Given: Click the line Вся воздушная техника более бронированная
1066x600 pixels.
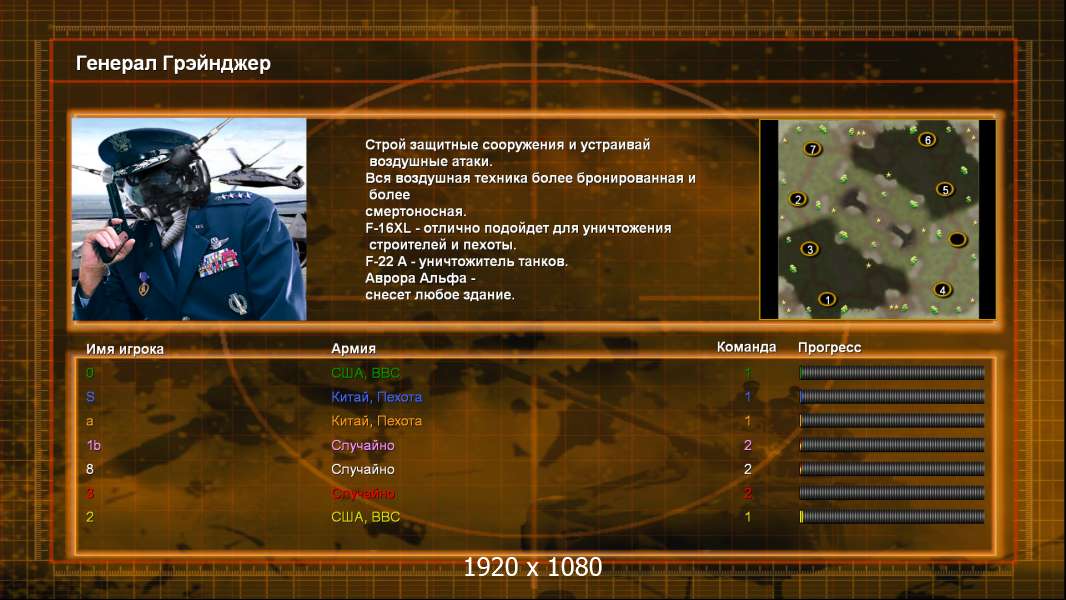Looking at the screenshot, I should pyautogui.click(x=530, y=178).
